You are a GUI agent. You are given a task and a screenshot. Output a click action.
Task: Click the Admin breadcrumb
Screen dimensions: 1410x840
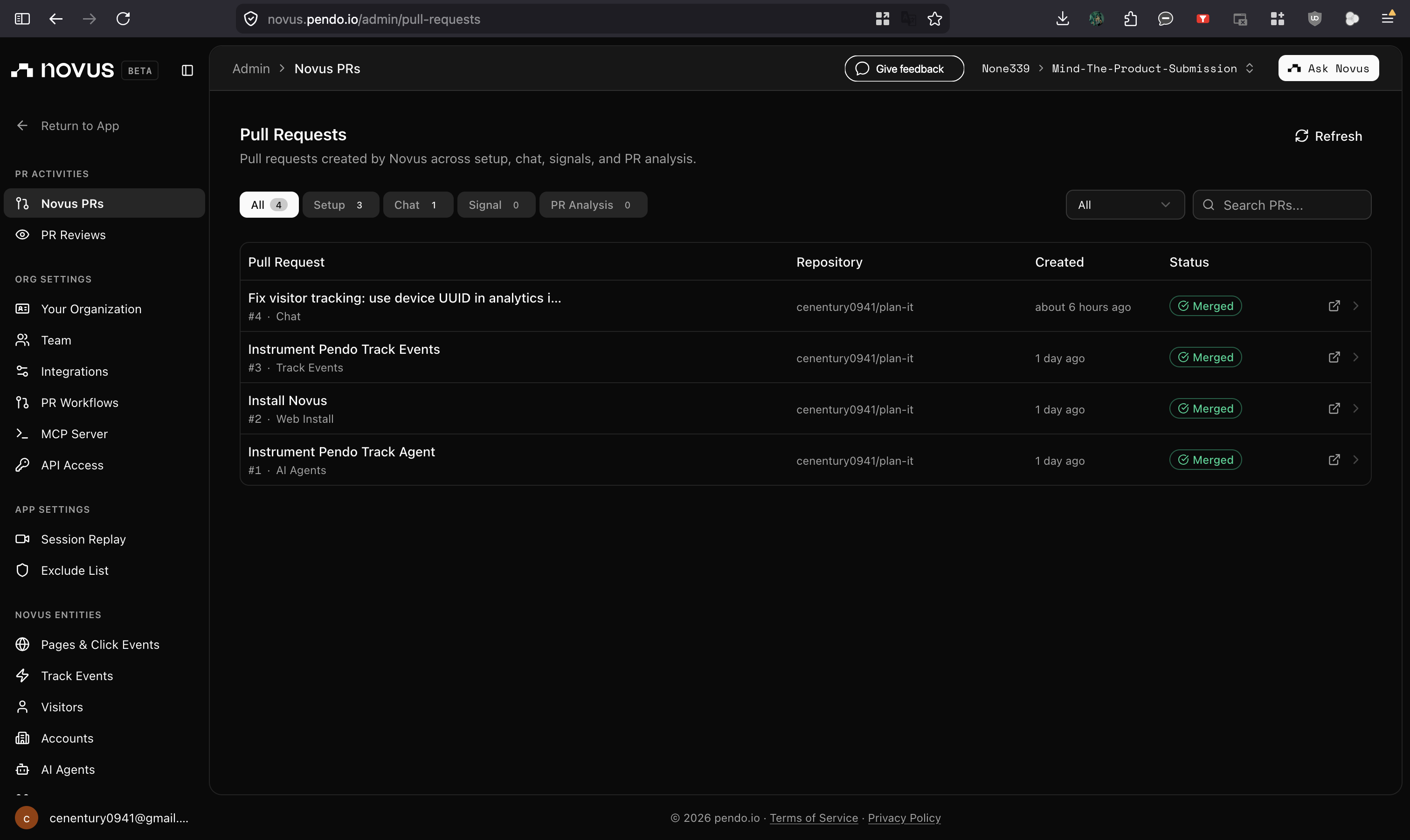tap(251, 69)
